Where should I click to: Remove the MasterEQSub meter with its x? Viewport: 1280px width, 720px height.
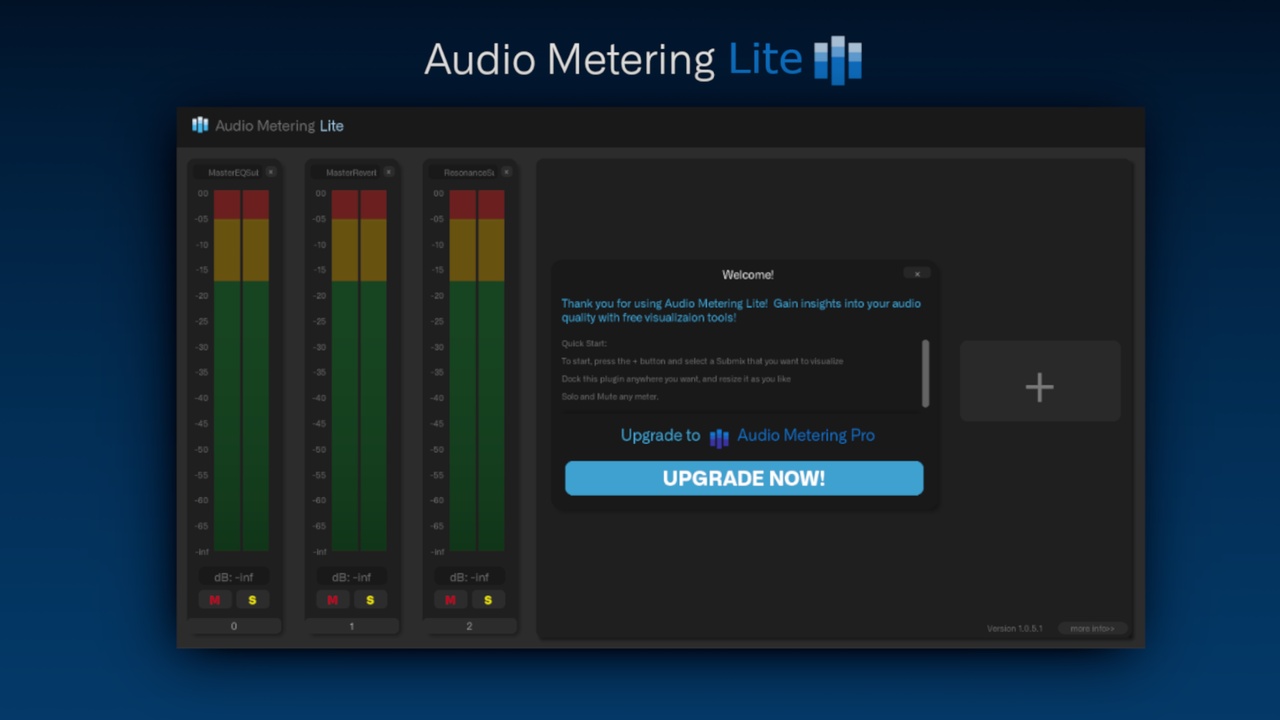[x=270, y=172]
